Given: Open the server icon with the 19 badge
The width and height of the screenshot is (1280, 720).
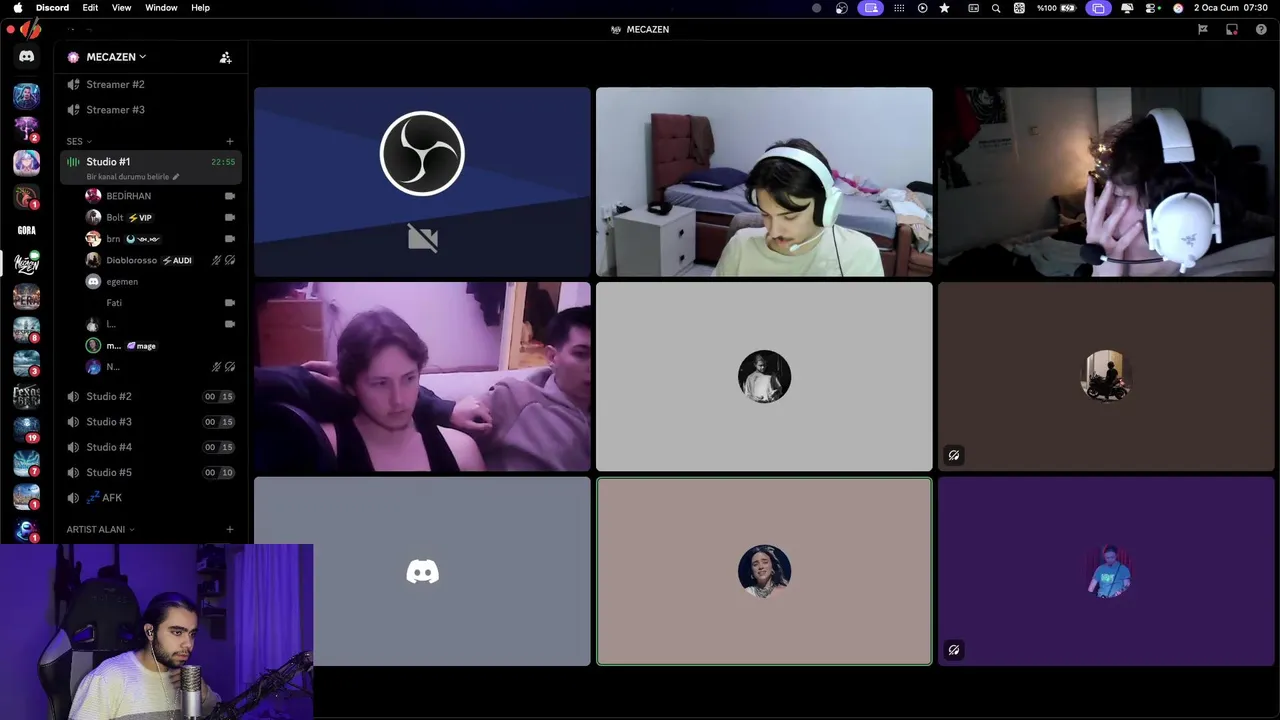Looking at the screenshot, I should [x=27, y=429].
